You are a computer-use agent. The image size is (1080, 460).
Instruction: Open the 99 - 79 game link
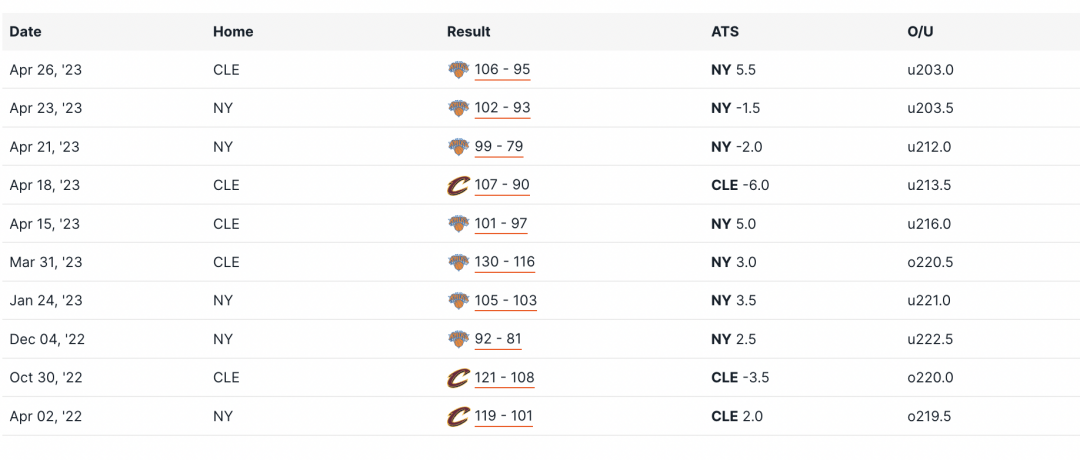(499, 147)
